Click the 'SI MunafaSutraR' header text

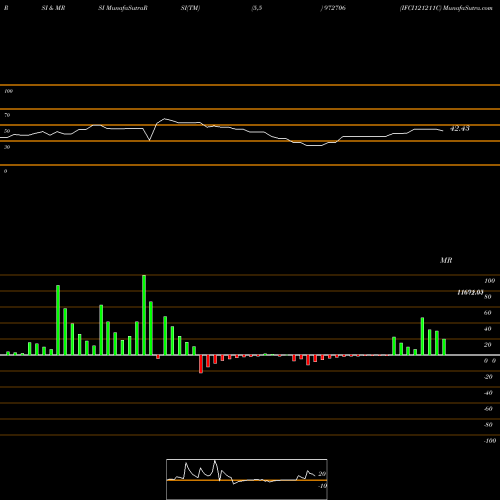[x=123, y=8]
